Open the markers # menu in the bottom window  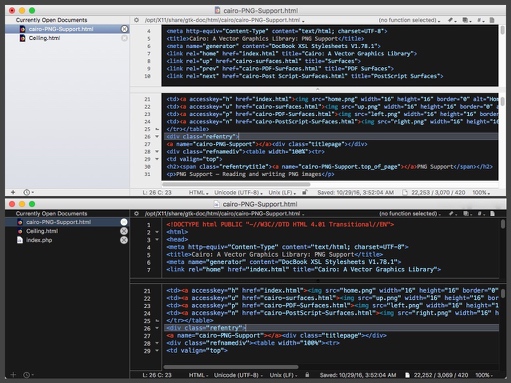pyautogui.click(x=481, y=213)
